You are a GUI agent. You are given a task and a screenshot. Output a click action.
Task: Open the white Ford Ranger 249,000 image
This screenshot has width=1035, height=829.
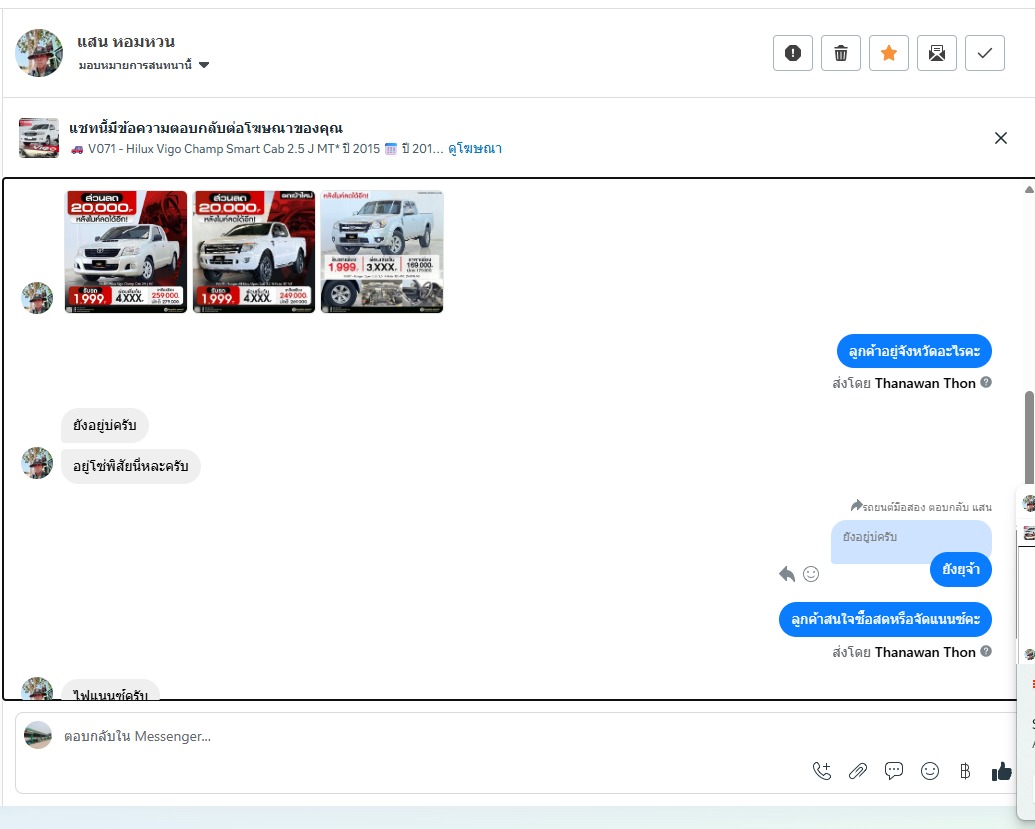click(254, 251)
